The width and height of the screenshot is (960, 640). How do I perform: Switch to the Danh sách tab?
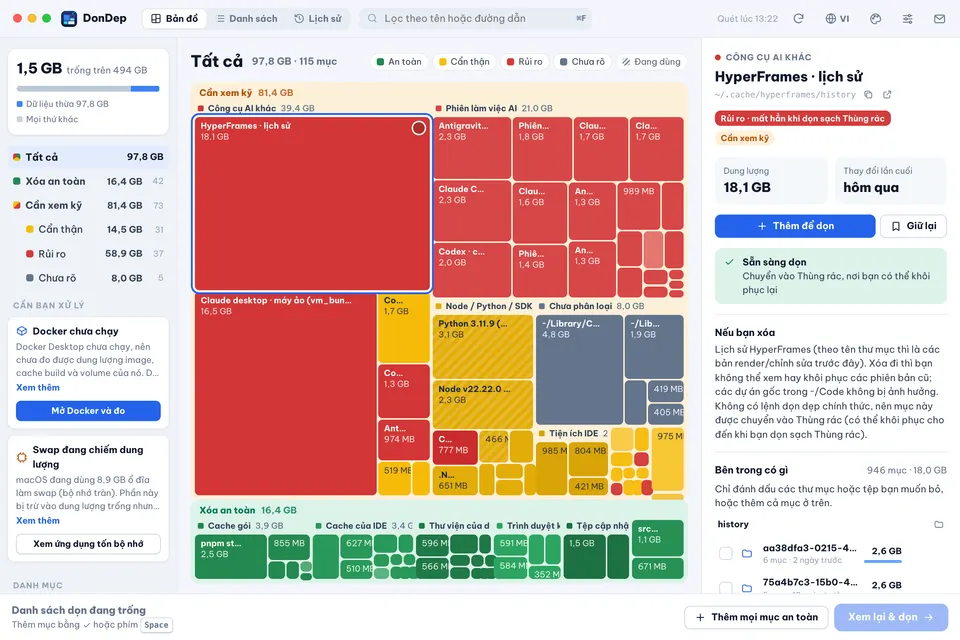247,18
